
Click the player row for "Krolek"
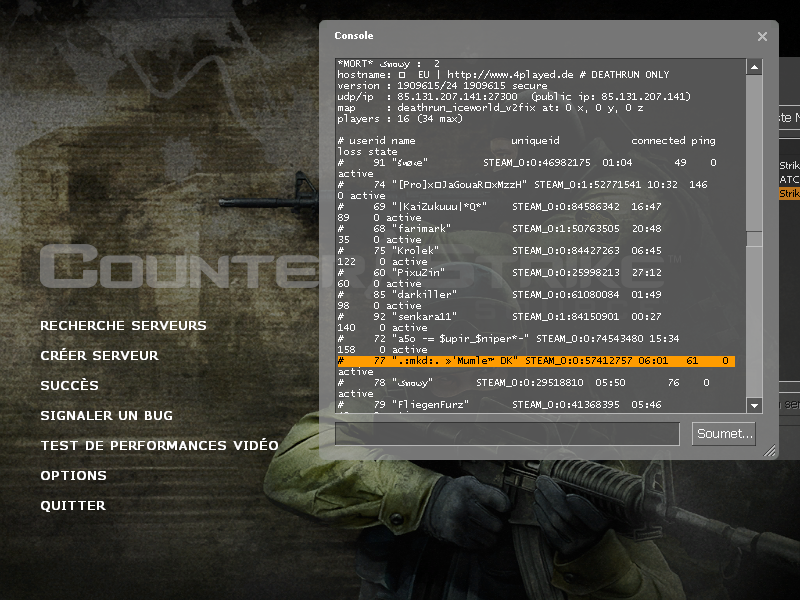coord(499,251)
